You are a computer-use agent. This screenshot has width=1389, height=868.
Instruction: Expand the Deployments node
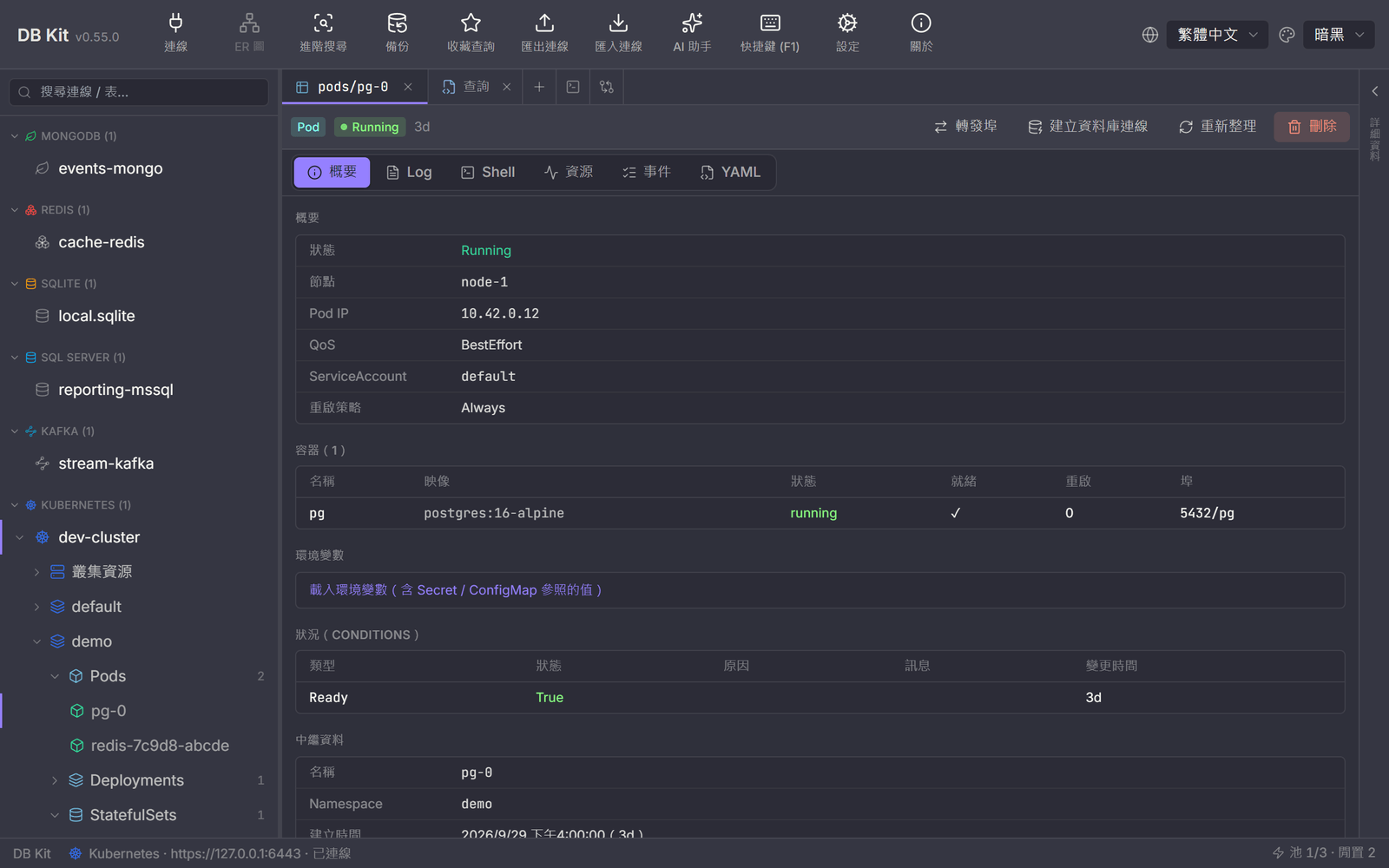click(55, 780)
